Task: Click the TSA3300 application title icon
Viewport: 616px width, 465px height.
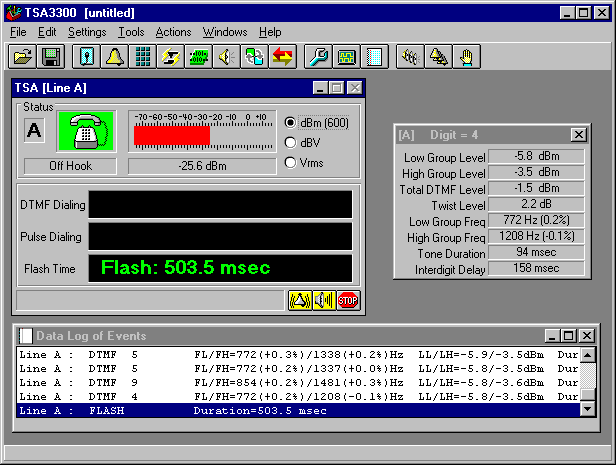Action: coord(14,13)
